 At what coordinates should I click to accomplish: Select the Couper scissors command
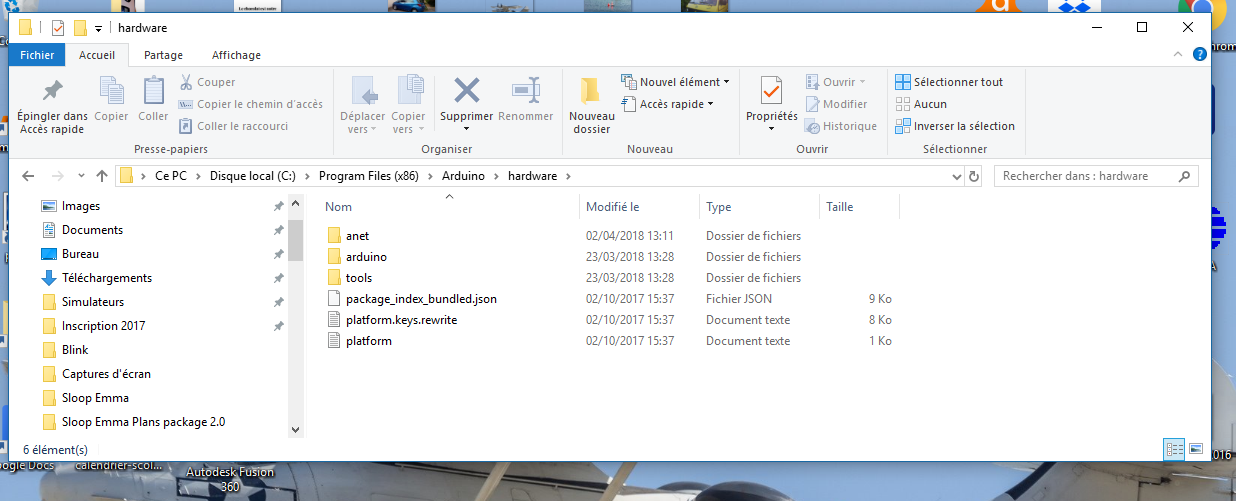coord(208,82)
